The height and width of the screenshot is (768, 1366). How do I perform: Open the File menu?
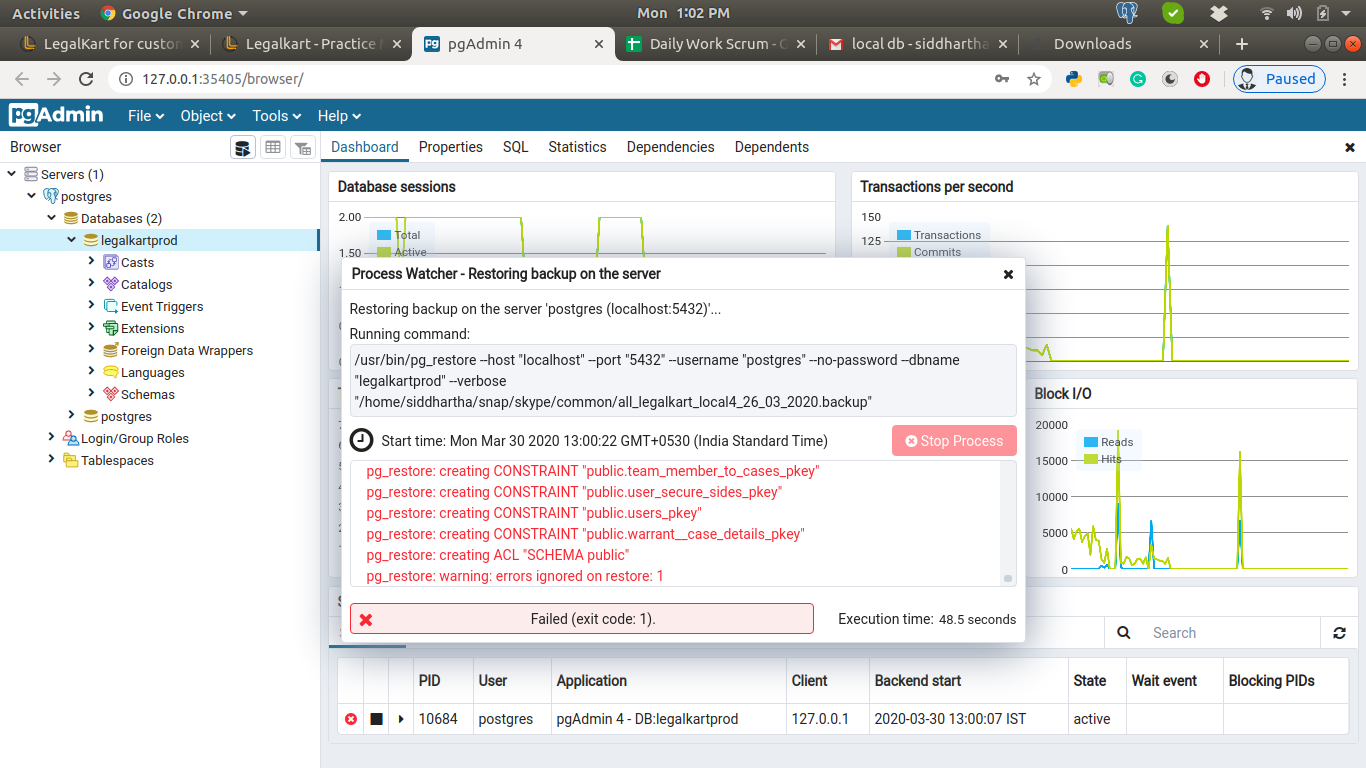[x=146, y=116]
